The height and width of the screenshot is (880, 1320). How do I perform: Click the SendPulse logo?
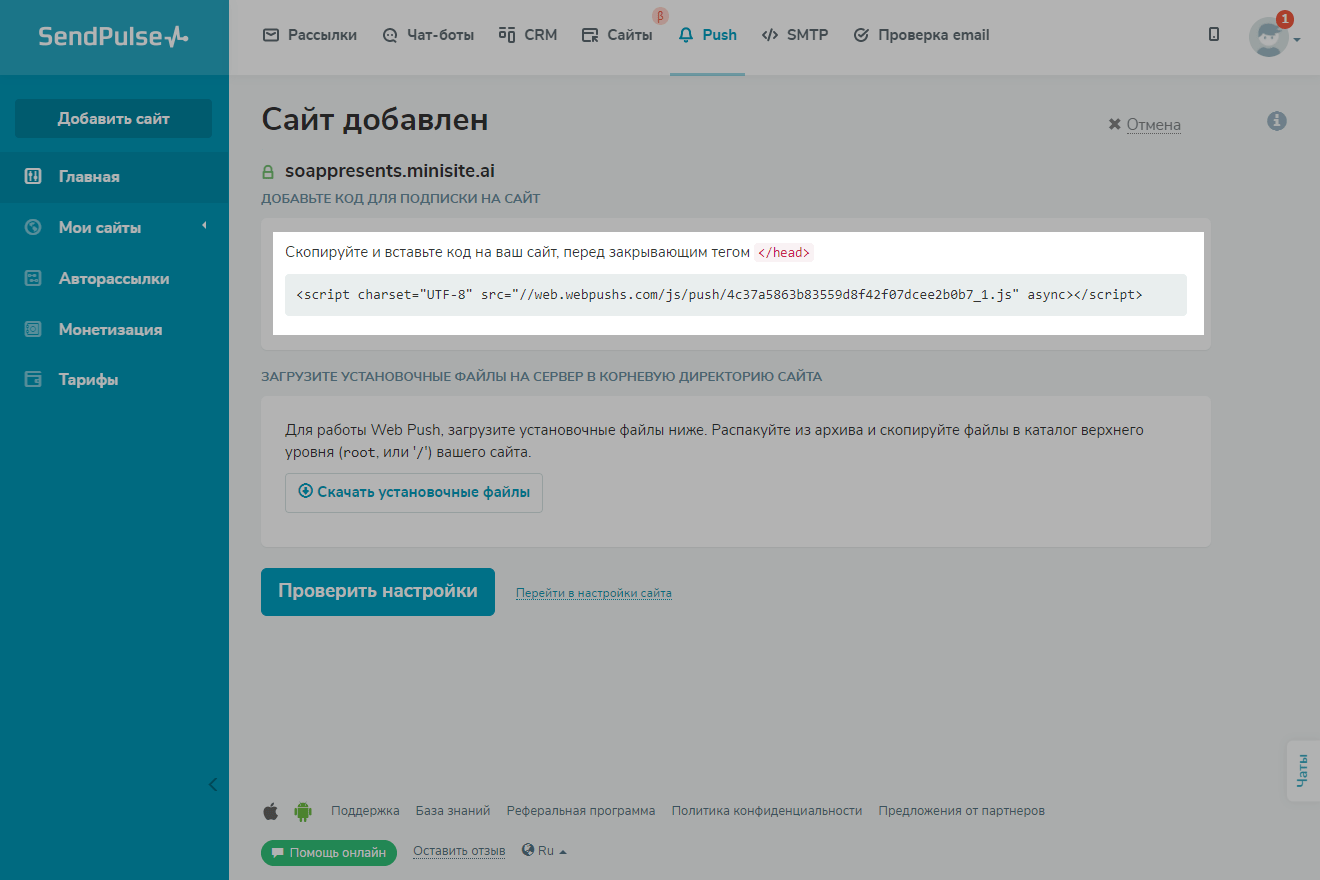click(x=113, y=36)
